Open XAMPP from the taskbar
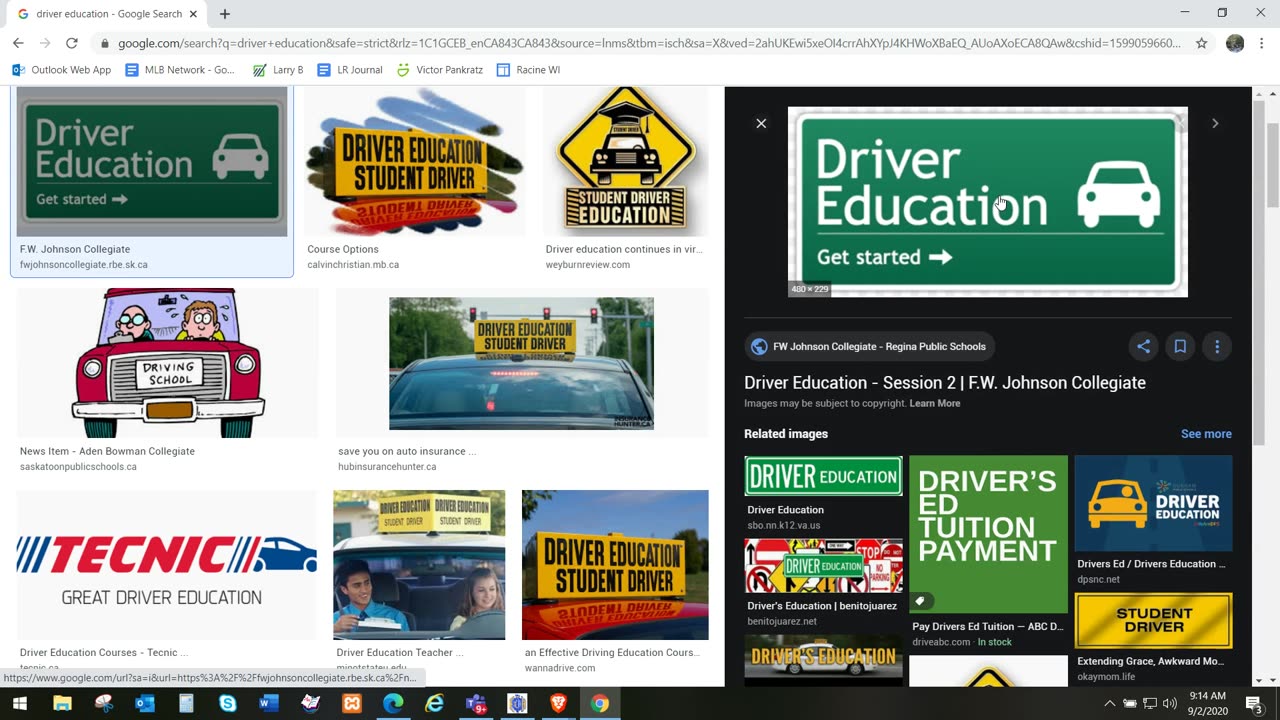This screenshot has width=1280, height=720. click(x=352, y=703)
